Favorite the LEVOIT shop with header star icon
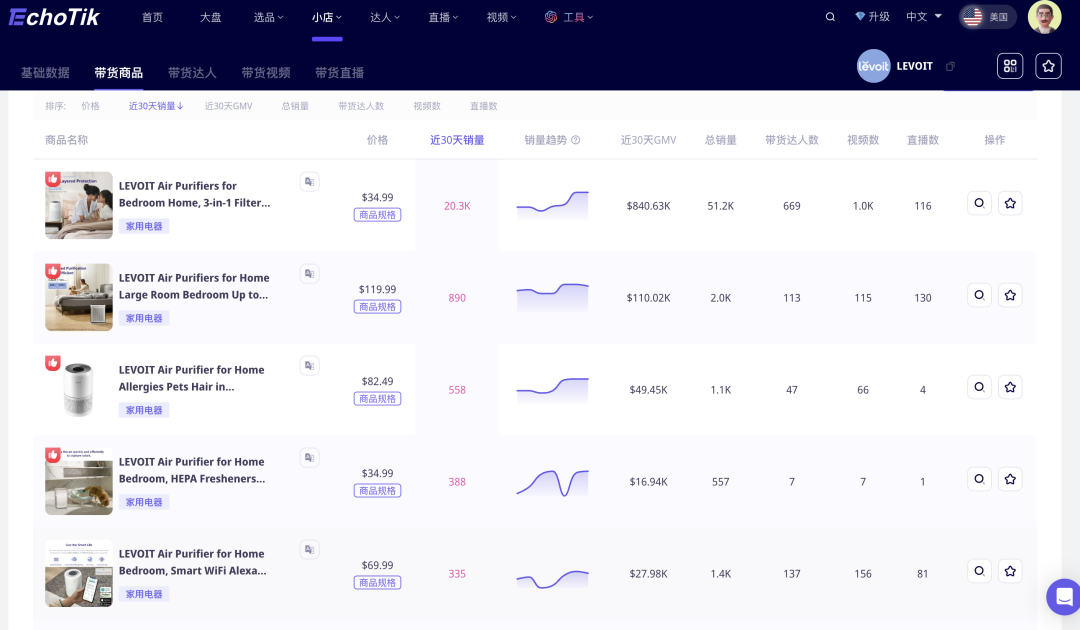 (1048, 66)
